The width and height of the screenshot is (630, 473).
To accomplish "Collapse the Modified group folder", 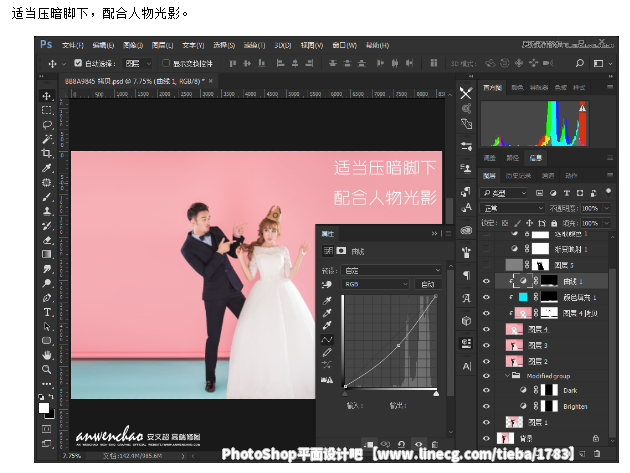I will pyautogui.click(x=507, y=375).
